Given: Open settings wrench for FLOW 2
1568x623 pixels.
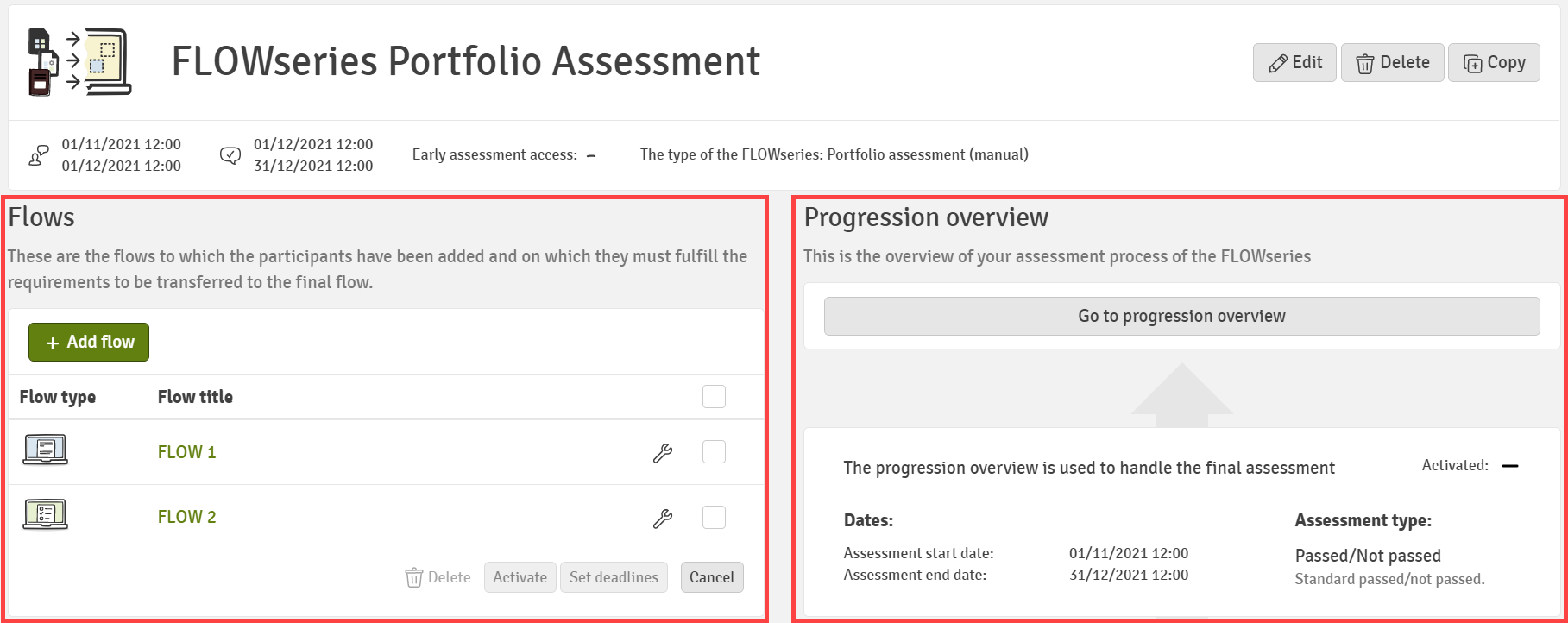Looking at the screenshot, I should pyautogui.click(x=663, y=518).
